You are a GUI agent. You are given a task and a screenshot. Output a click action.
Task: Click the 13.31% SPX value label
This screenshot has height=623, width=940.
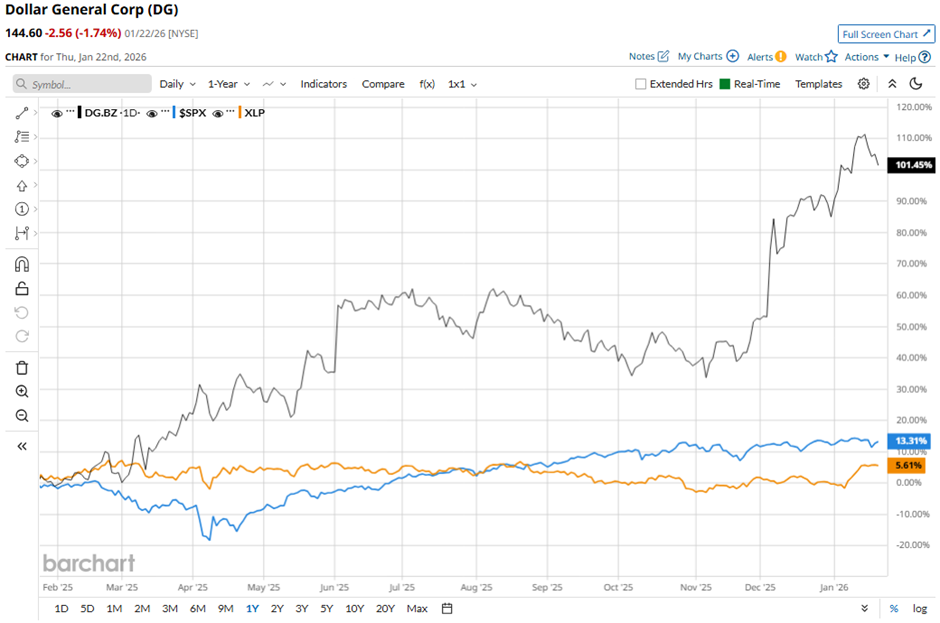(x=909, y=441)
